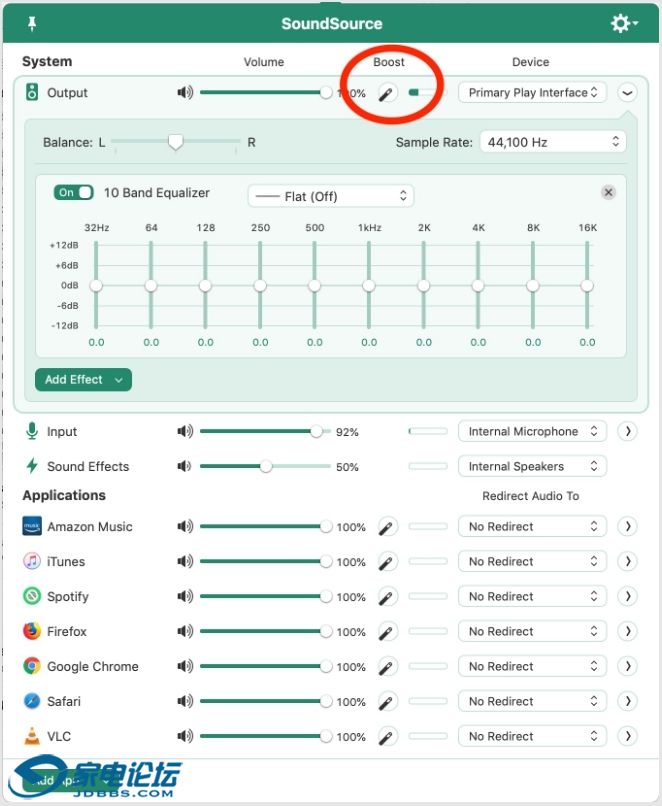Click the 16K equalizer band knob

[x=587, y=286]
